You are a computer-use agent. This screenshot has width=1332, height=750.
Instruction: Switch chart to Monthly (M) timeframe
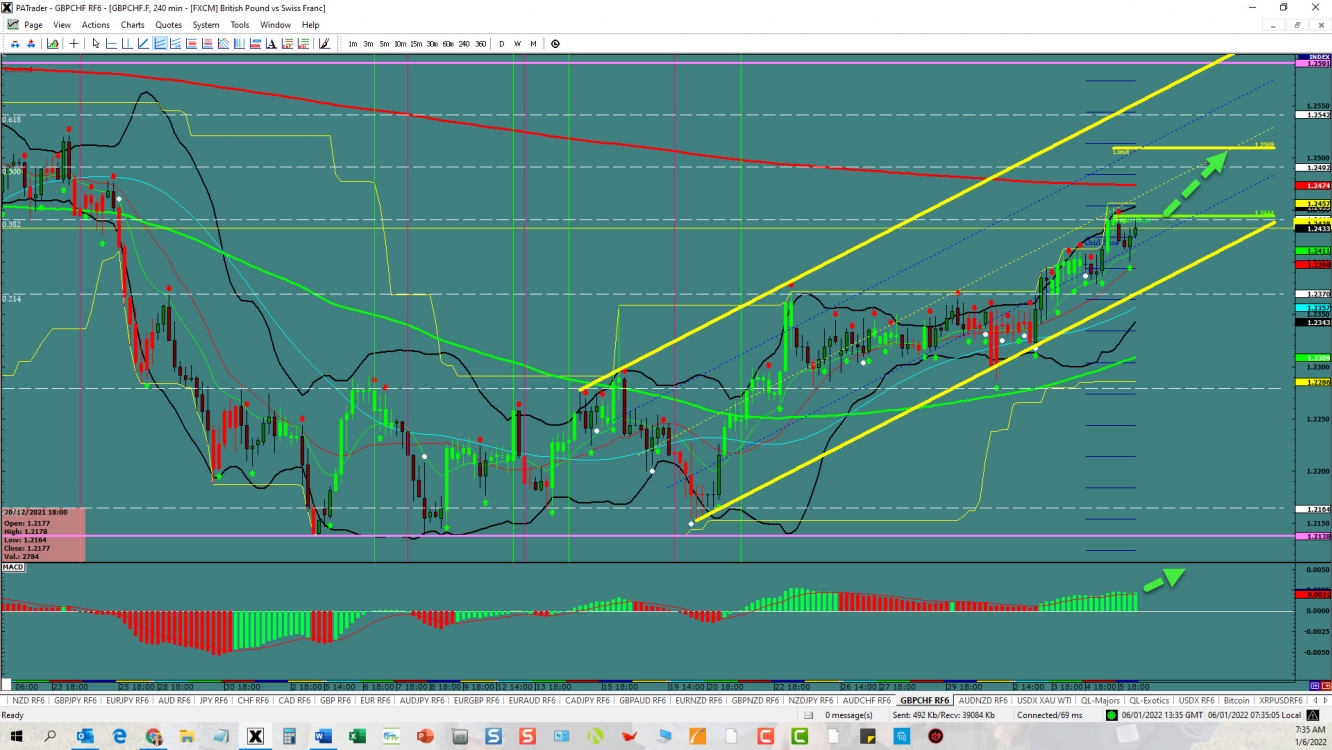point(533,44)
